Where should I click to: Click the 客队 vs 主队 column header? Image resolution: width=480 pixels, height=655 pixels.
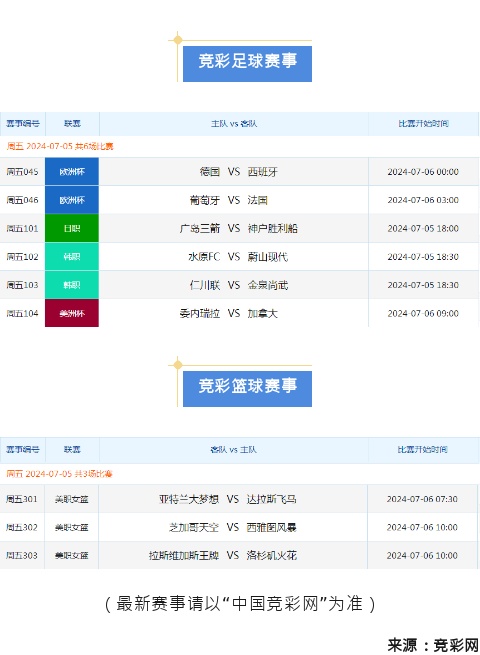233,449
